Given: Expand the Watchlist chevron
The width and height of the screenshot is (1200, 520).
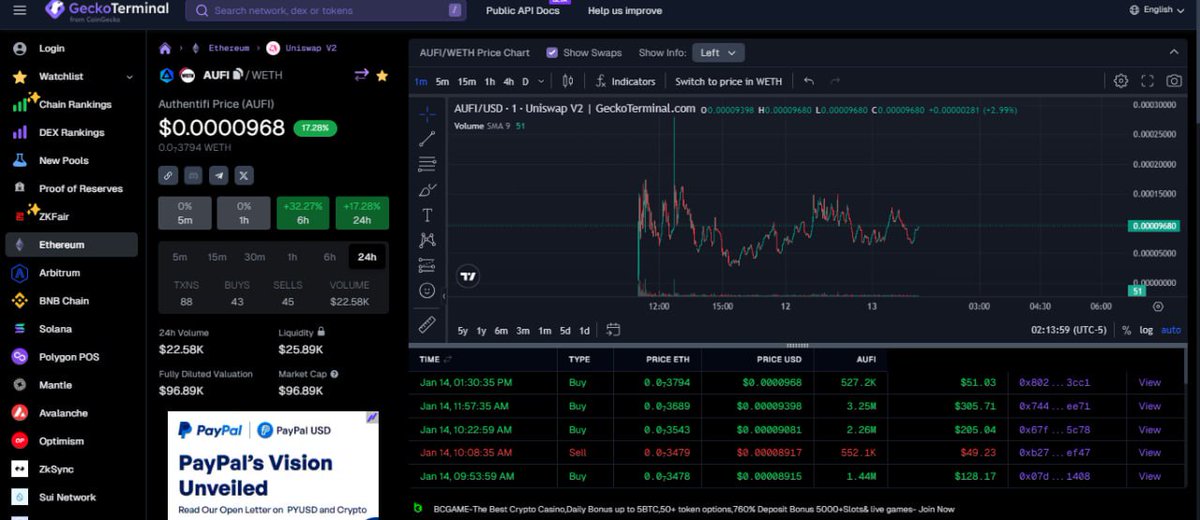Looking at the screenshot, I should click(129, 77).
